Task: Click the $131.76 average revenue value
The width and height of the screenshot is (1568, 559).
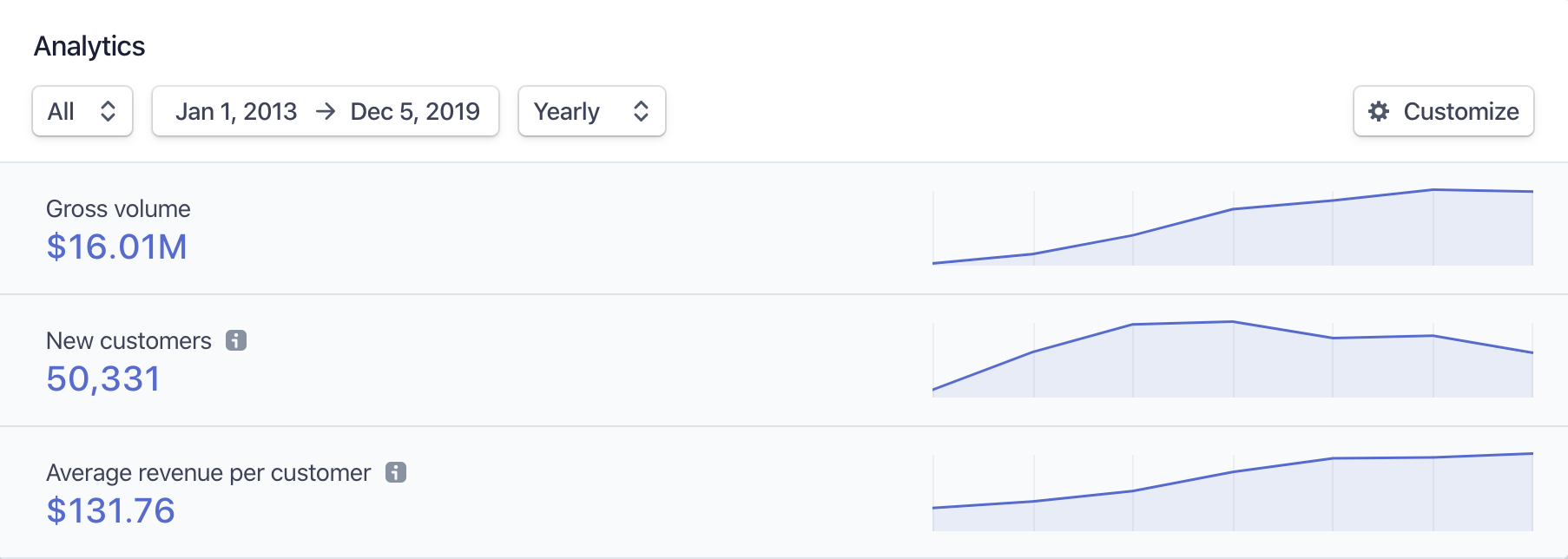Action: [x=110, y=511]
